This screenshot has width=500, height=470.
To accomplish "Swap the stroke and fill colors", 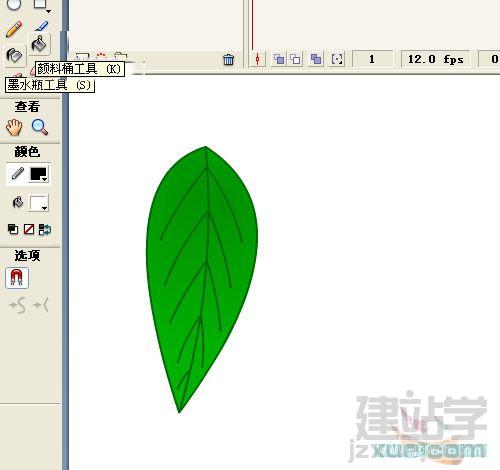I will point(45,229).
